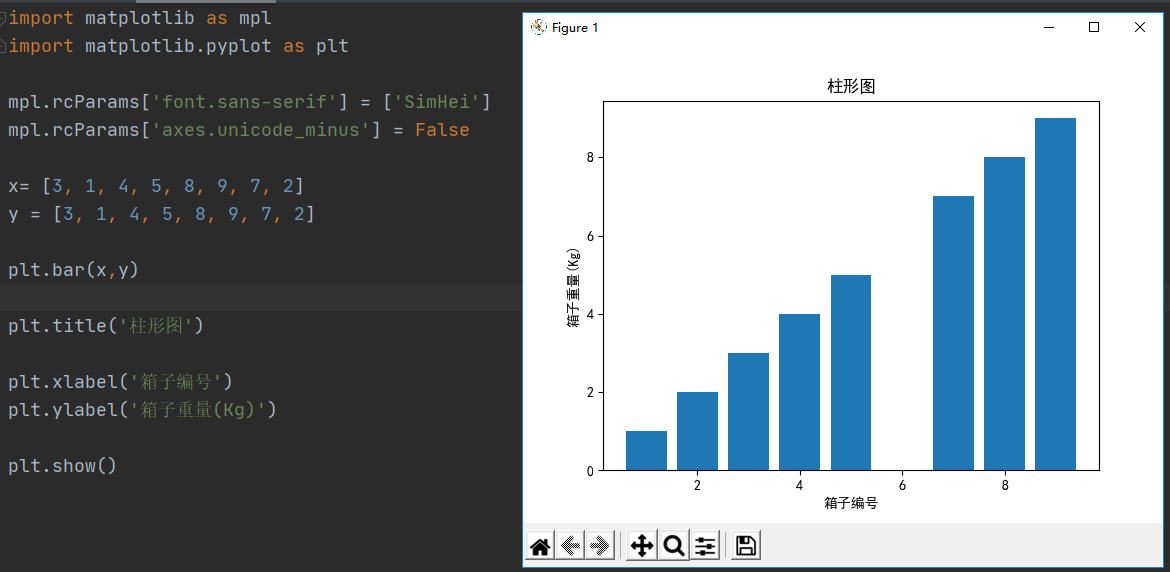Go back to previous plot view

[x=570, y=547]
